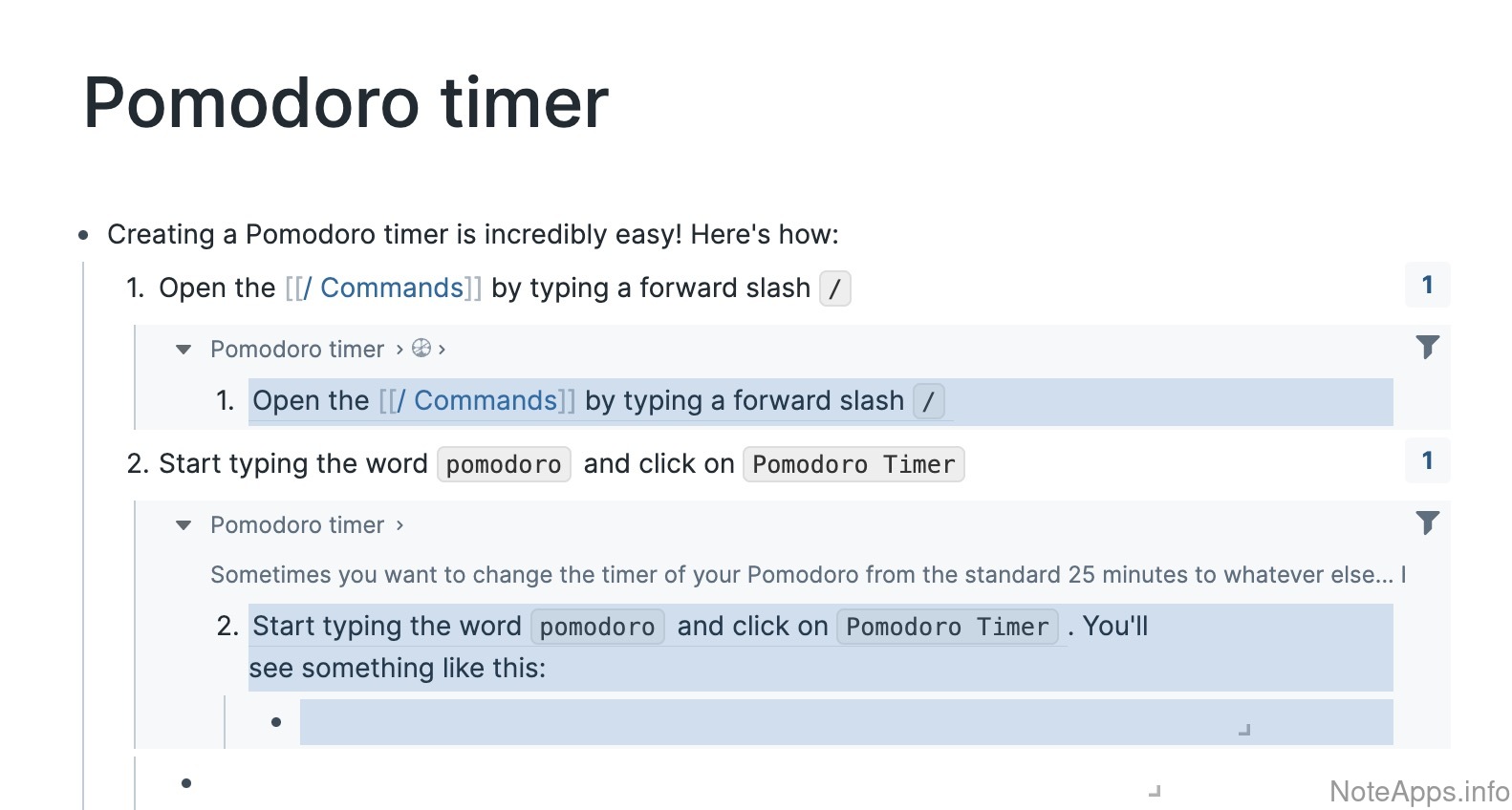Click the highlighted "Pomodoro Timer" inline code
Image resolution: width=1512 pixels, height=810 pixels.
(947, 628)
